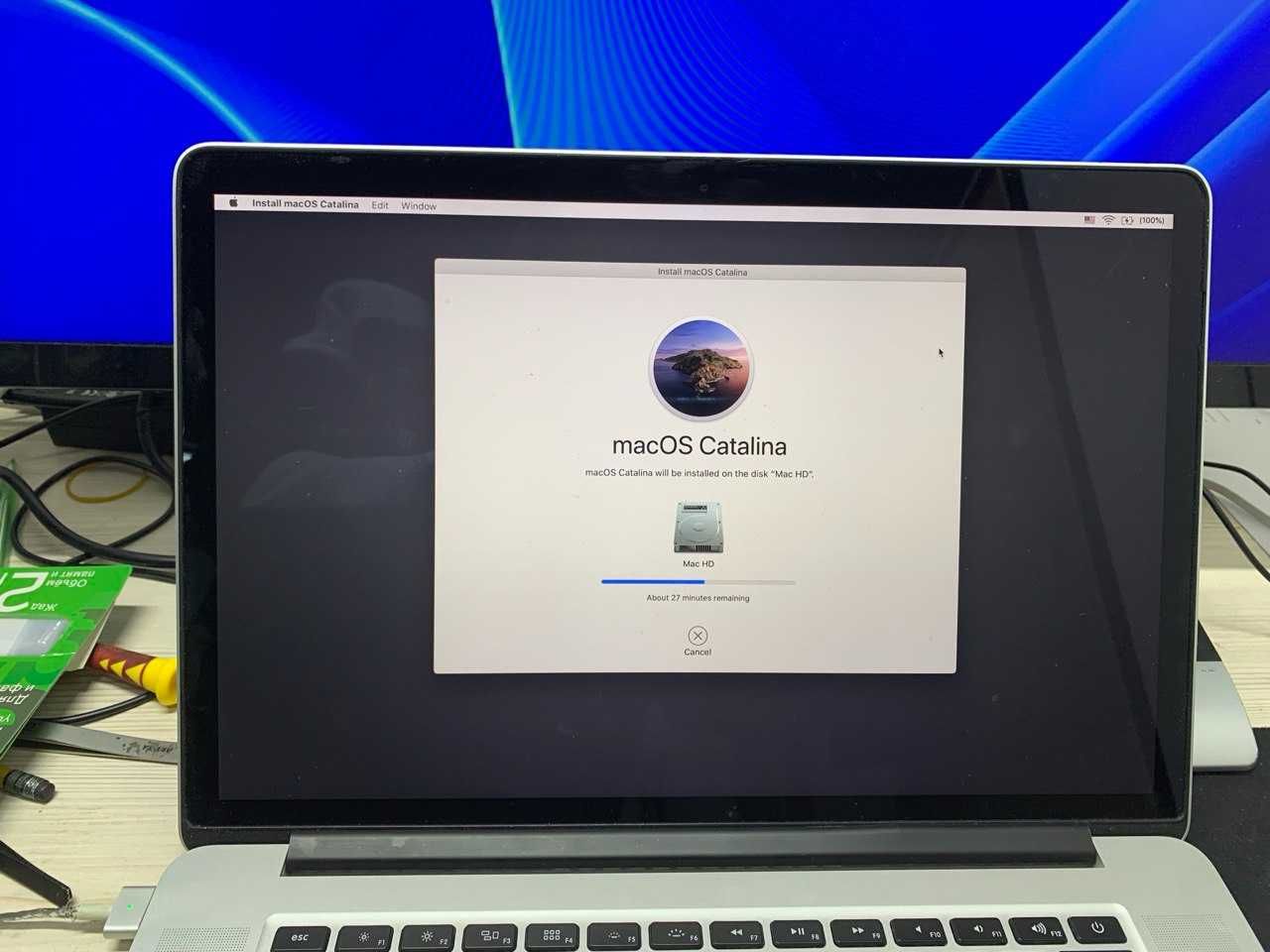Click the 'macOS Catalina' heading text

click(x=699, y=446)
